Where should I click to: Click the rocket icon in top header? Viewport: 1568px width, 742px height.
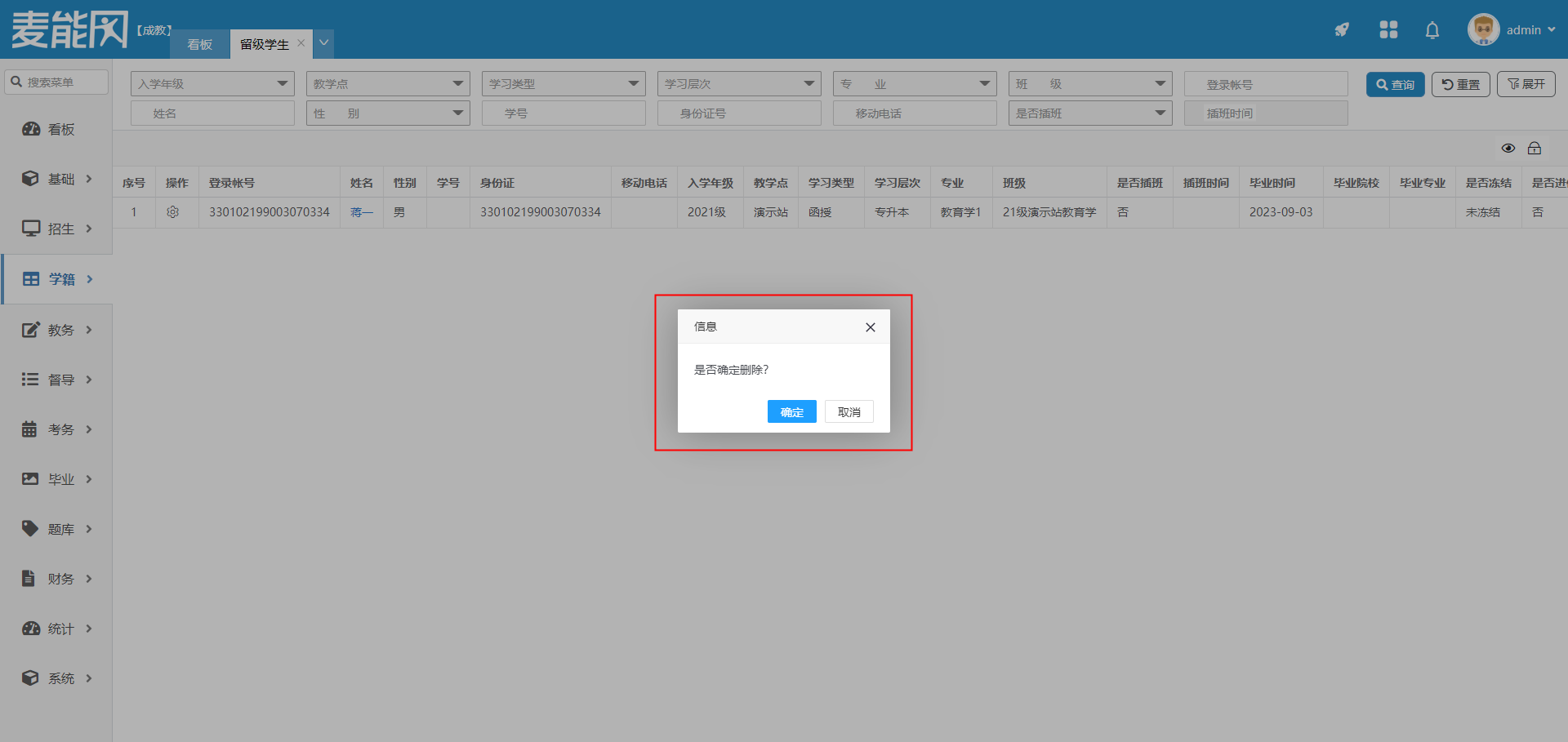(x=1342, y=30)
